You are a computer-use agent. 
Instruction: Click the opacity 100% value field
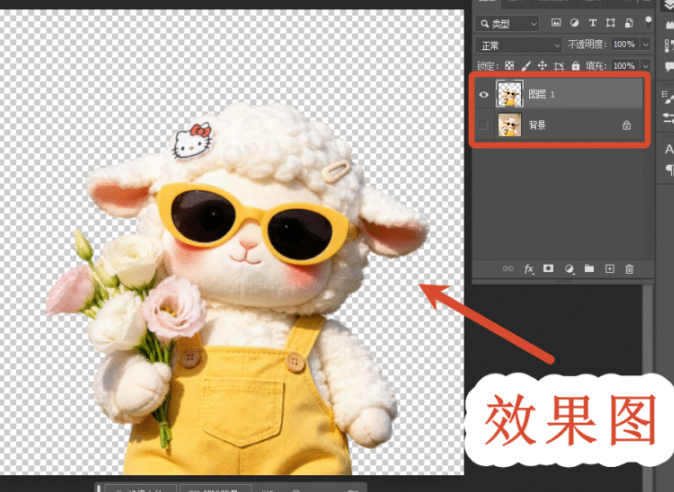click(x=625, y=44)
